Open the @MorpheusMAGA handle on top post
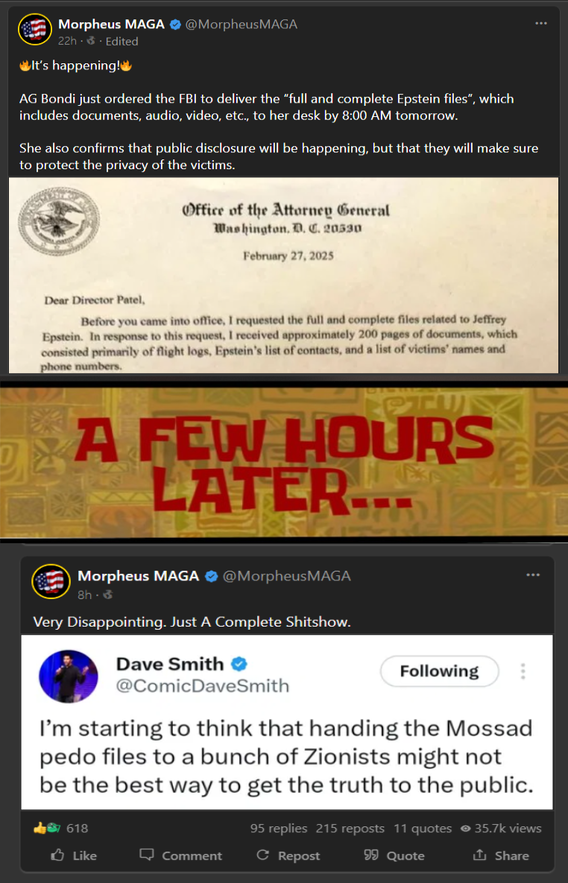568x883 pixels. click(241, 24)
